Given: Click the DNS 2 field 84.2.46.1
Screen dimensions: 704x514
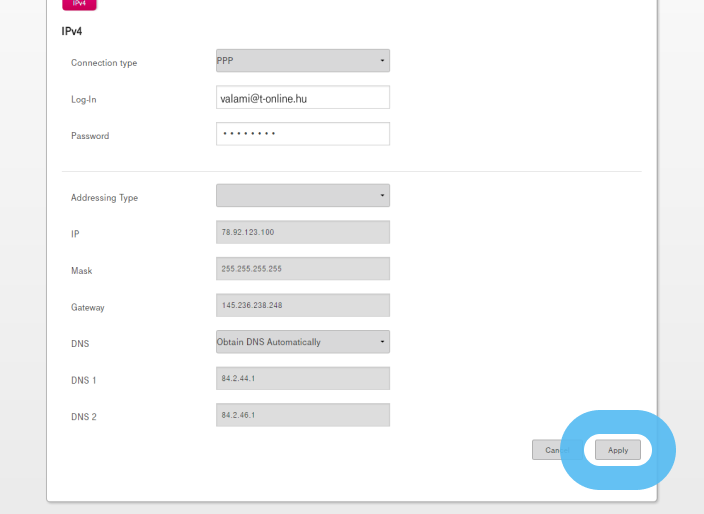Looking at the screenshot, I should coord(302,415).
